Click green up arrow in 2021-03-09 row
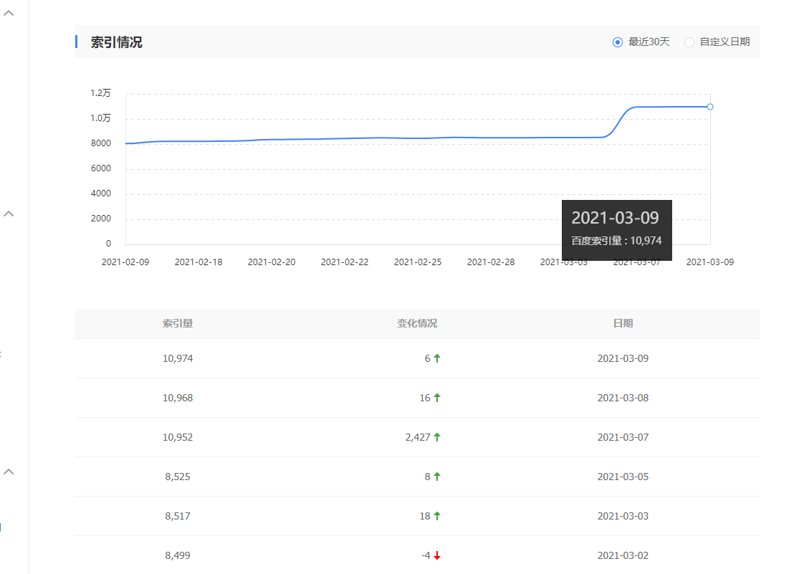 (x=437, y=358)
